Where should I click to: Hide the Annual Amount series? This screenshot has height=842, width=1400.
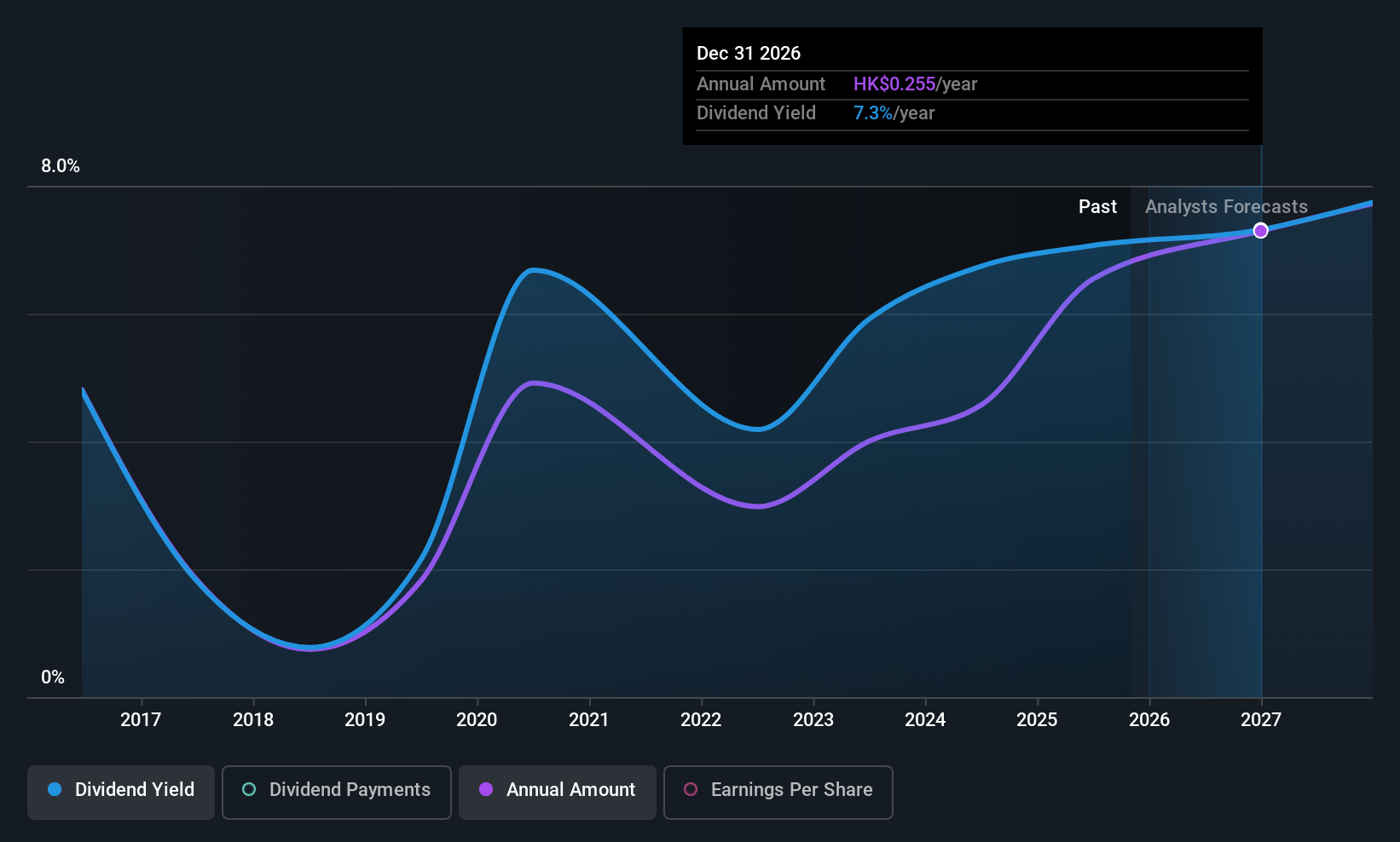tap(557, 791)
